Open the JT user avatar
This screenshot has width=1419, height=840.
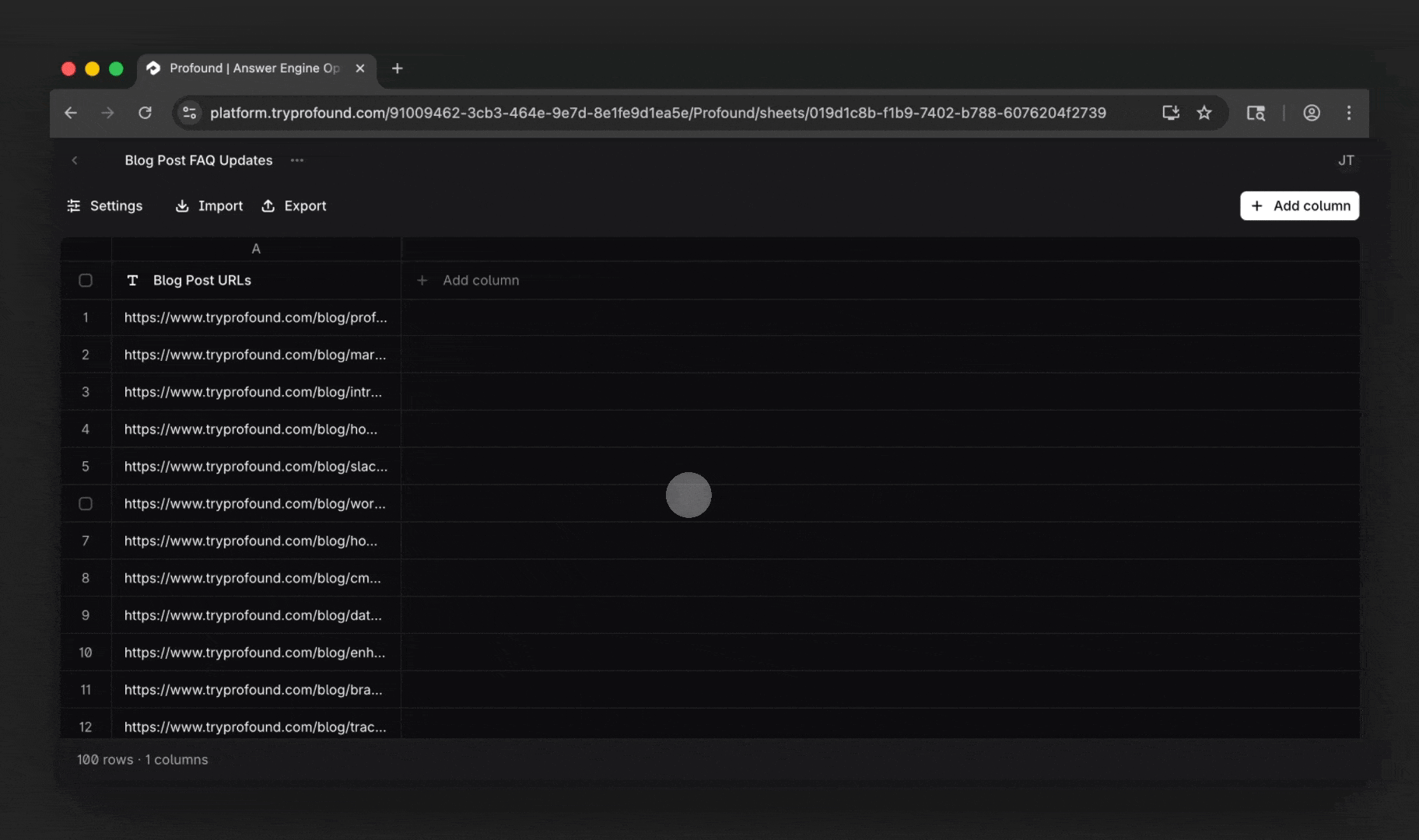1346,160
